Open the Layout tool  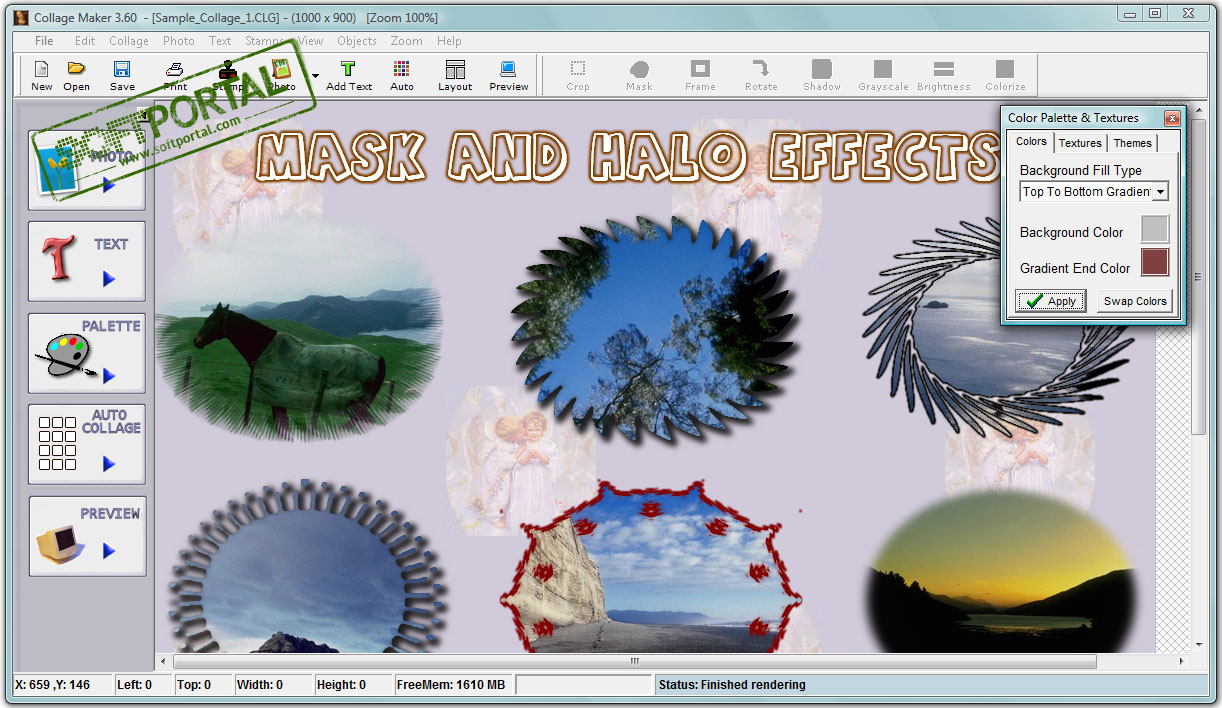pyautogui.click(x=455, y=75)
